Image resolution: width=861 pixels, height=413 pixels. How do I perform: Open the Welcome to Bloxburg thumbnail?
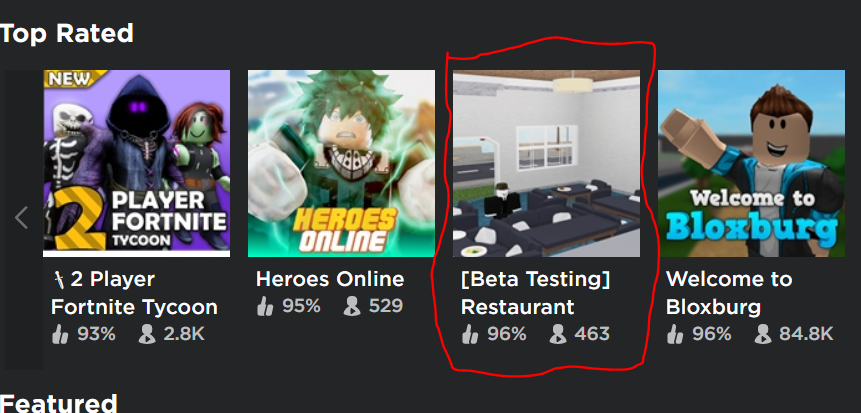tap(751, 163)
